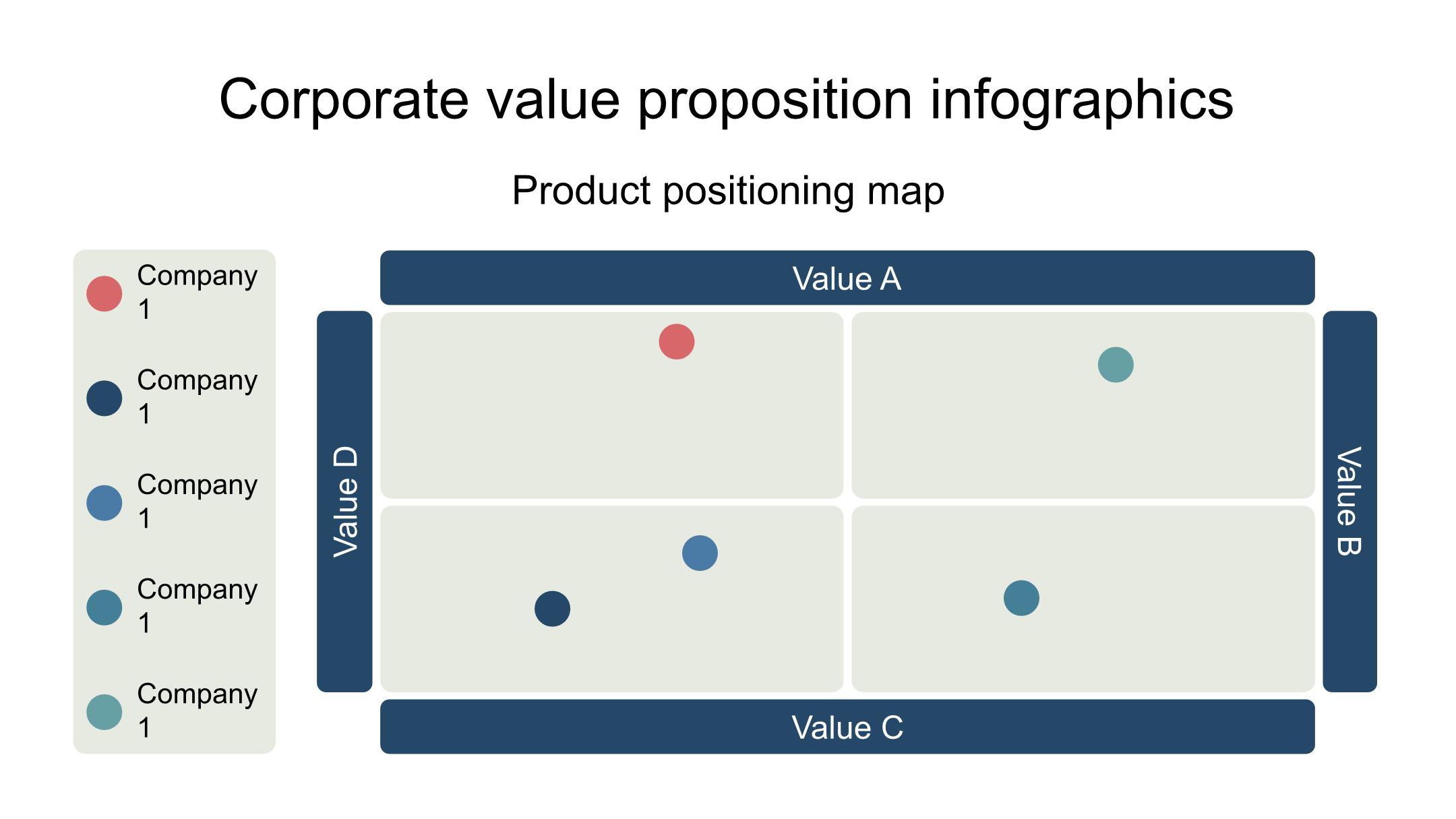Select the dark navy dot in bottom-left quadrant
The height and width of the screenshot is (819, 1456).
point(552,609)
